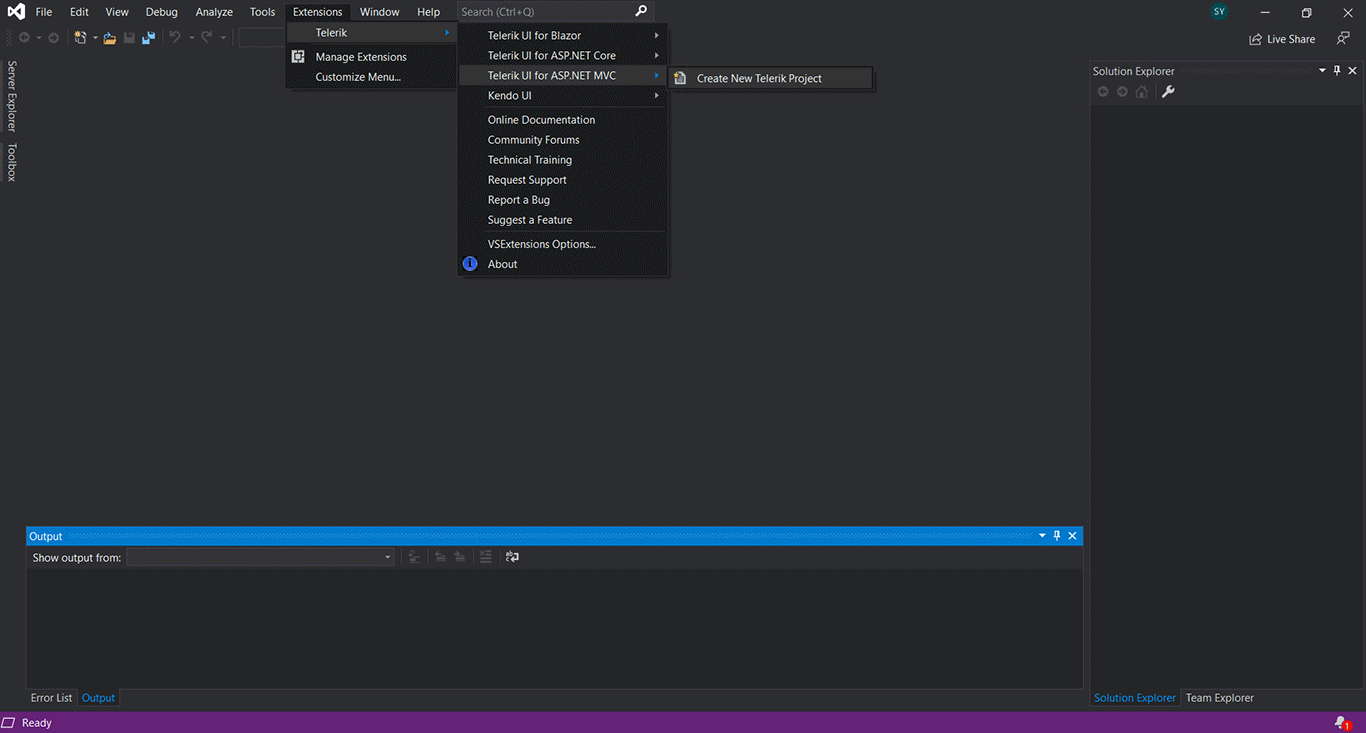Pin the Output panel
This screenshot has width=1366, height=733.
coord(1057,536)
